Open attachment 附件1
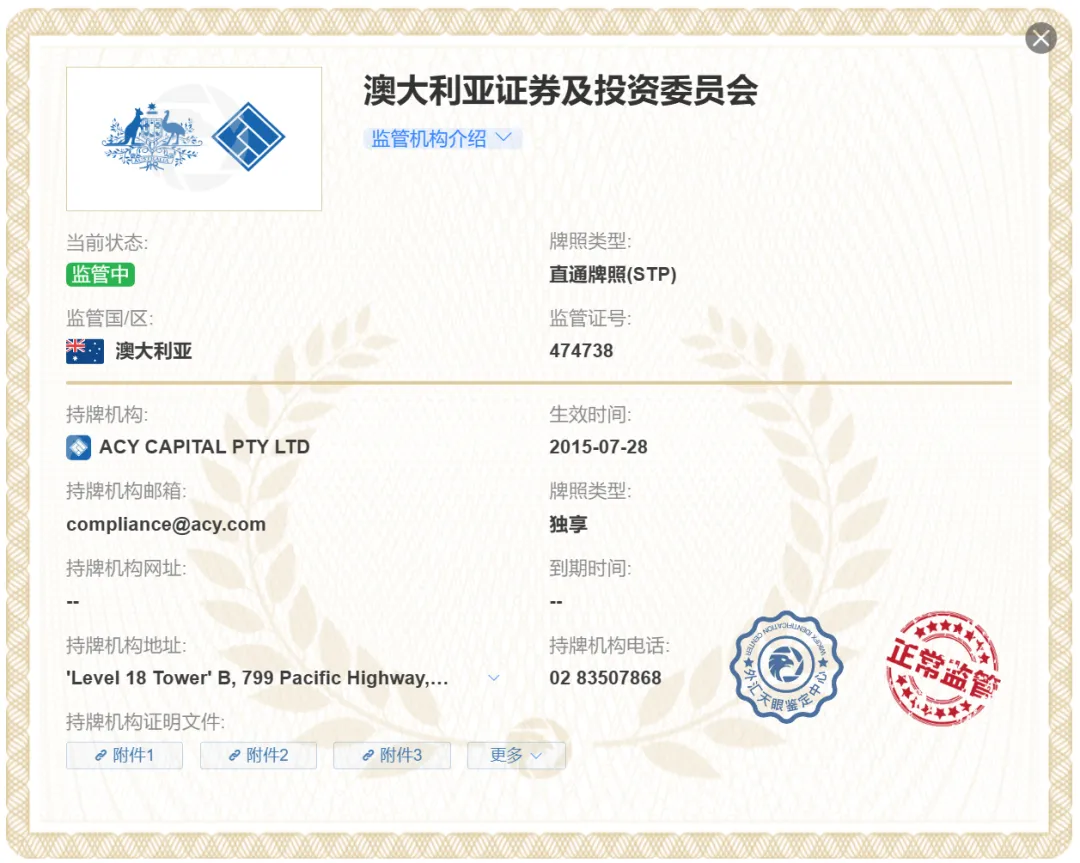The height and width of the screenshot is (863, 1080). coord(125,756)
